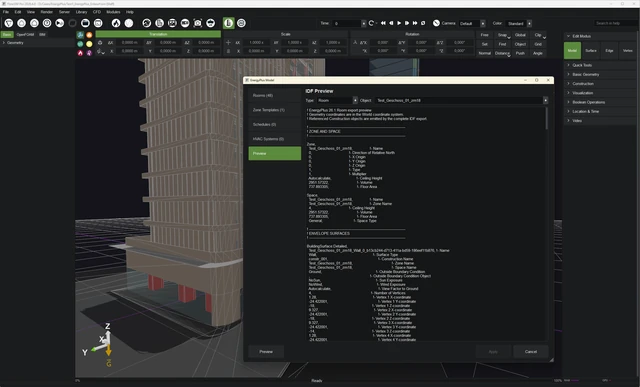This screenshot has height=387, width=640.
Task: Click the layers icon right of the green building icon
Action: 242,23
